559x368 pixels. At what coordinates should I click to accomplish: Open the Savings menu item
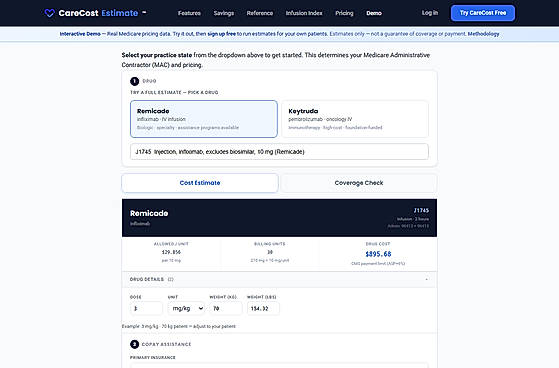point(224,13)
